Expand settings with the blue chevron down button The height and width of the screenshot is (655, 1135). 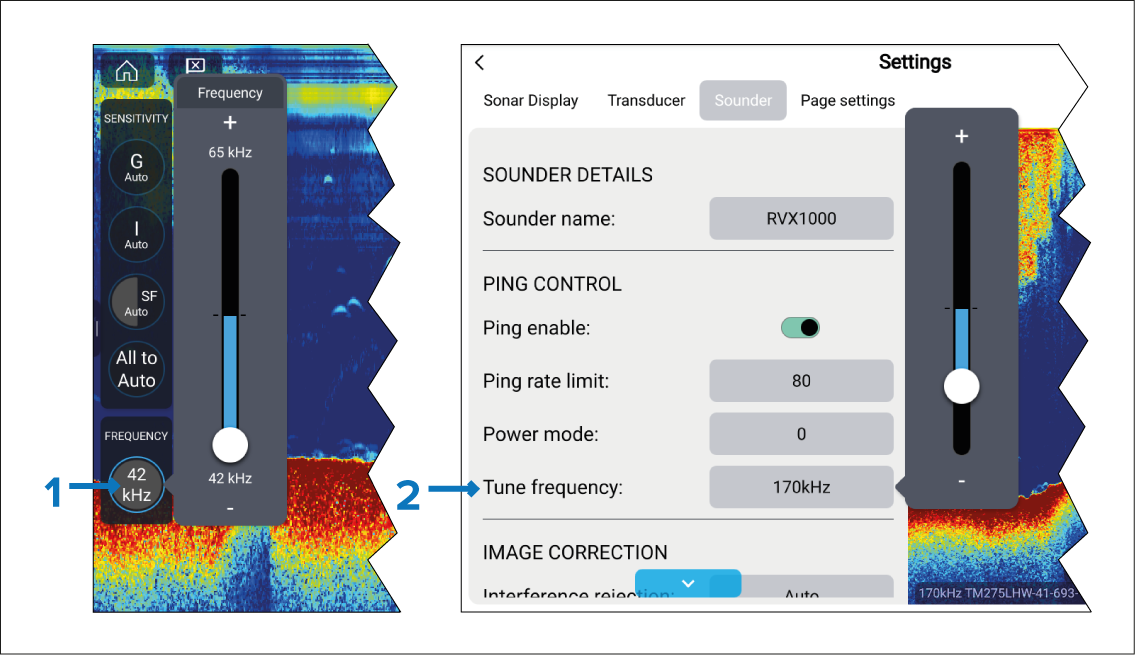coord(688,583)
